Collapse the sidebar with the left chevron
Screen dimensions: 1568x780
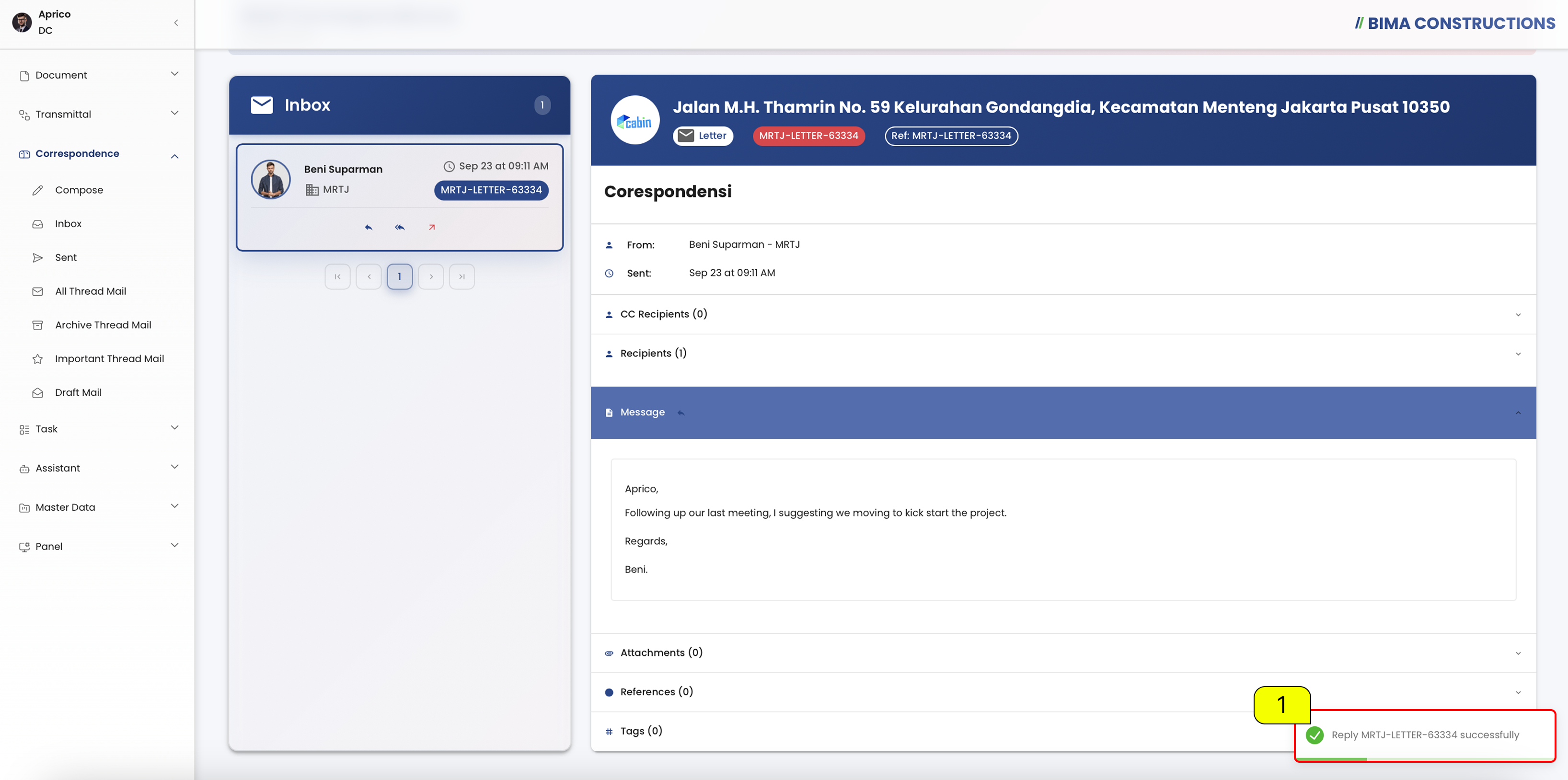coord(176,23)
